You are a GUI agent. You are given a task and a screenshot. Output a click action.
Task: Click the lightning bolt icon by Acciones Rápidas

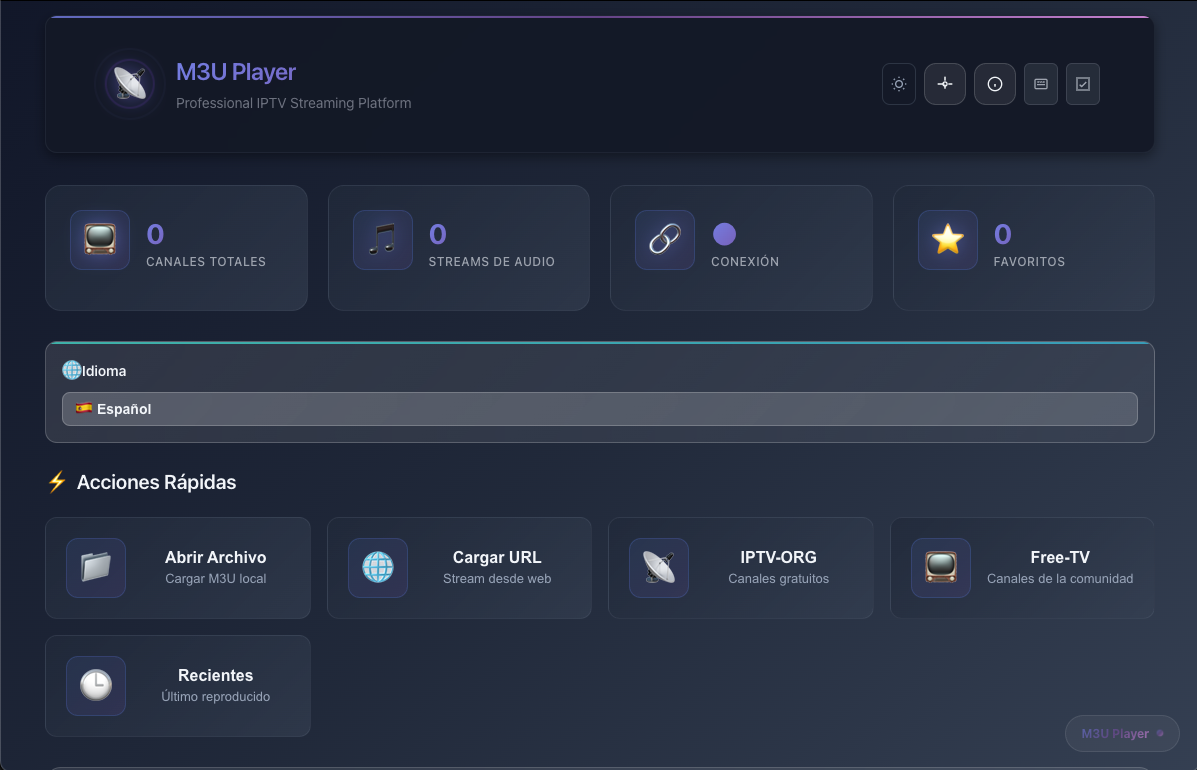click(x=57, y=482)
